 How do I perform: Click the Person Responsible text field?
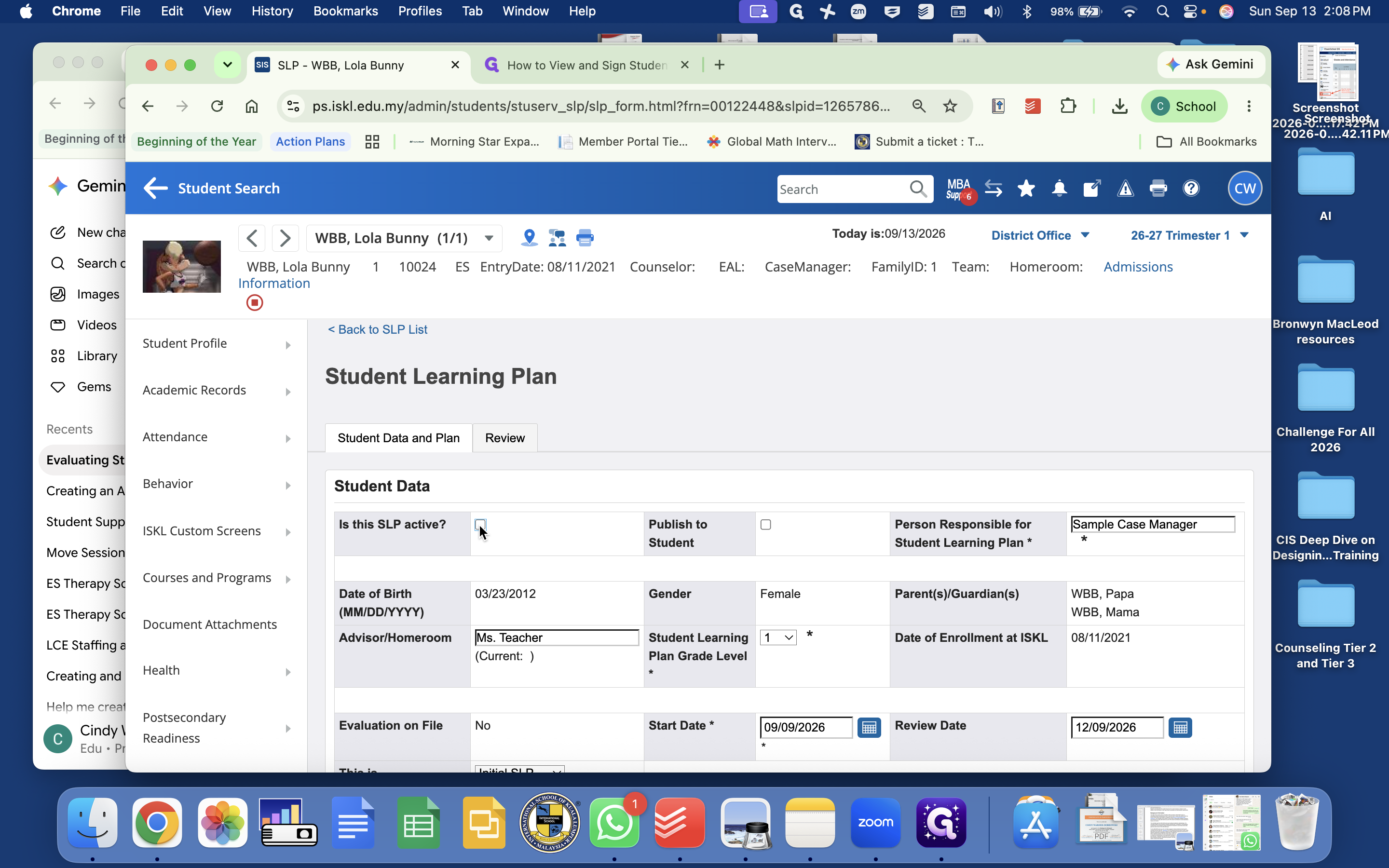tap(1153, 525)
